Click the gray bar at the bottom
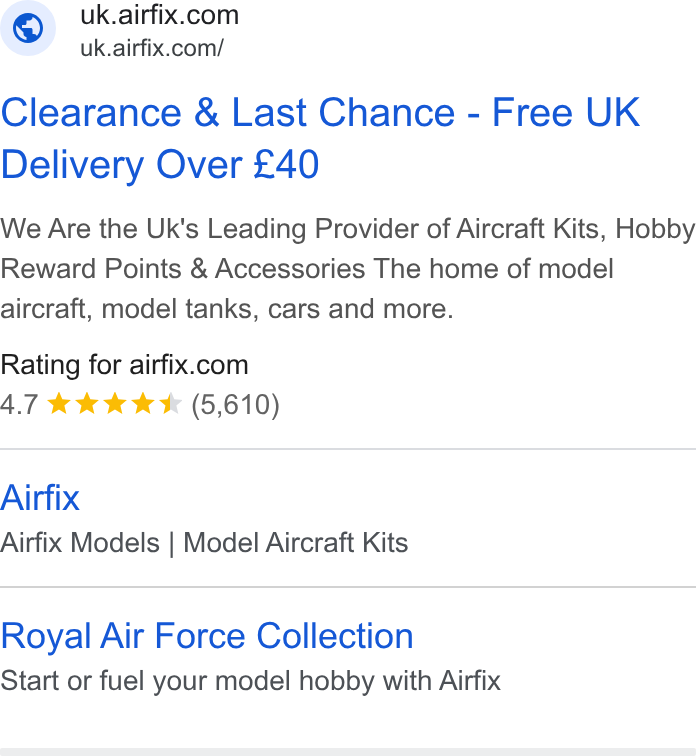Screen dimensions: 696x756 point(348,752)
